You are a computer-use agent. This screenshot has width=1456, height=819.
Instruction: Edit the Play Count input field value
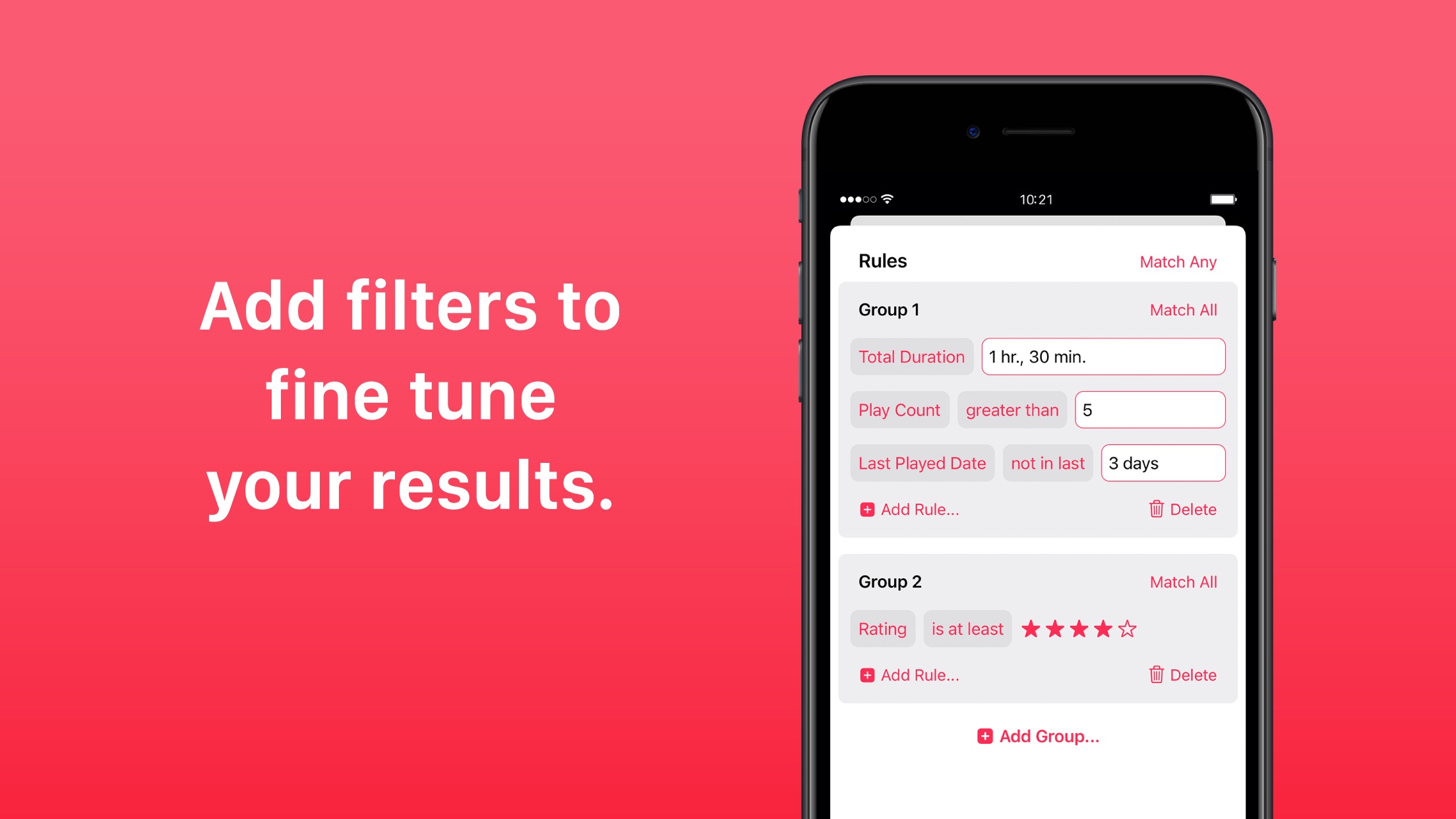[x=1149, y=409]
